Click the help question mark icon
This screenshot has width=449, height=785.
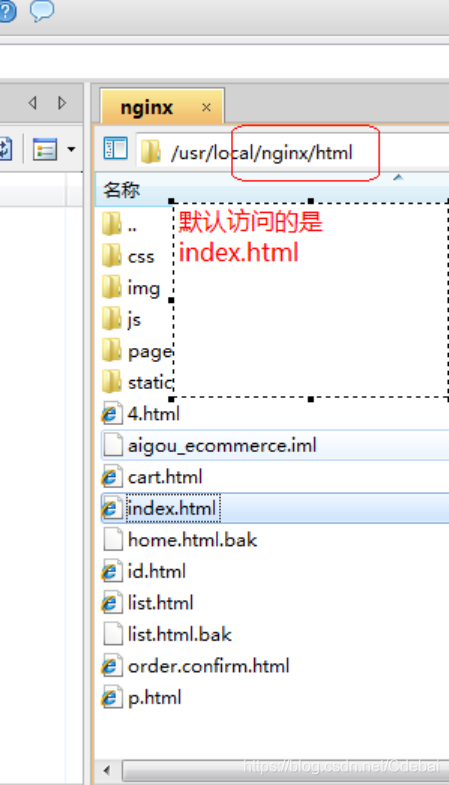coord(6,11)
